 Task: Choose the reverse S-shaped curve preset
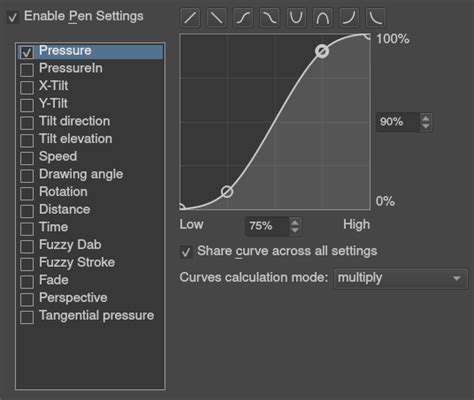pos(270,18)
